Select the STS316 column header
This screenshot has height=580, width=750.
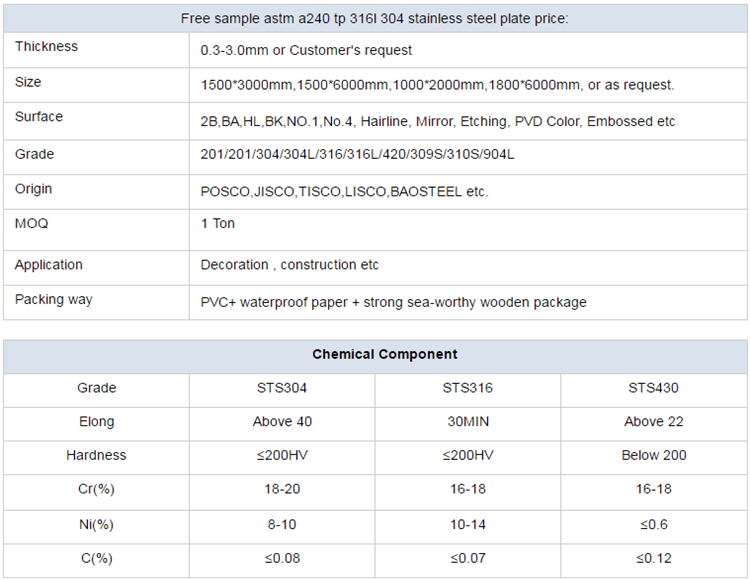tap(468, 388)
